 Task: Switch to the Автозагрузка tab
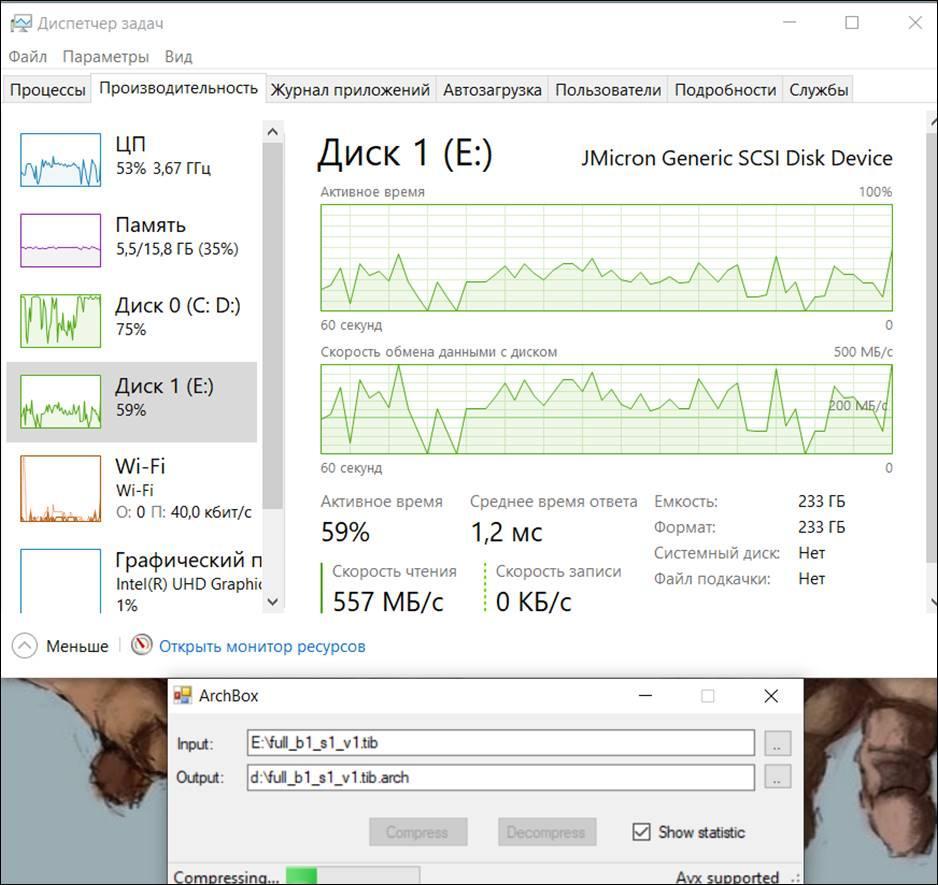[x=492, y=90]
